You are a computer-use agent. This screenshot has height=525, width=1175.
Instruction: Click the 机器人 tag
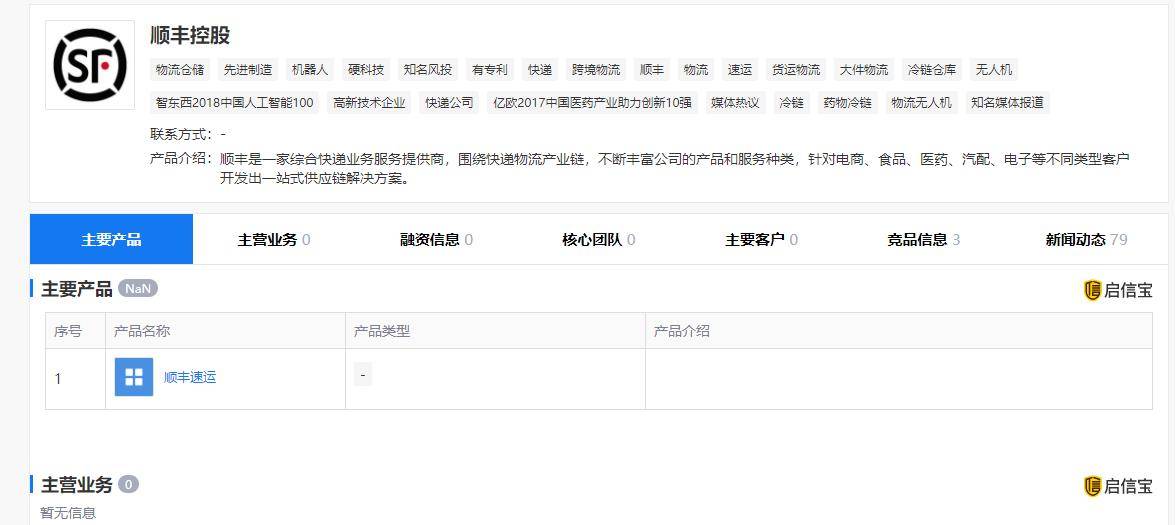coord(310,70)
